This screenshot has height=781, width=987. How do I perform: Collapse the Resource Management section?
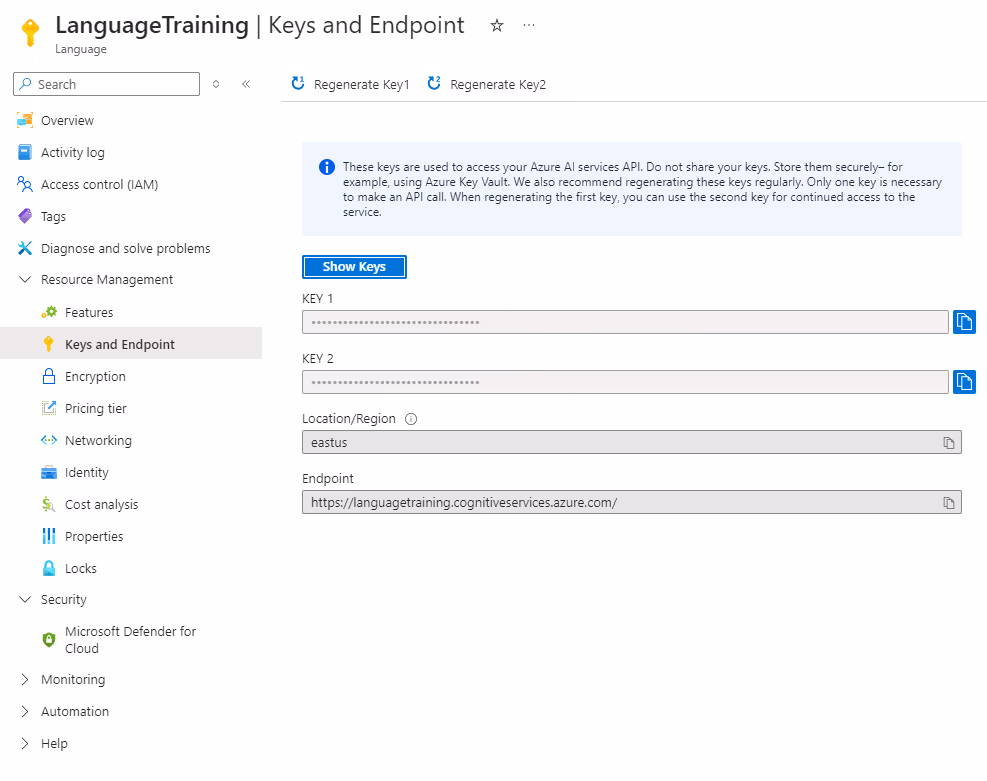25,280
